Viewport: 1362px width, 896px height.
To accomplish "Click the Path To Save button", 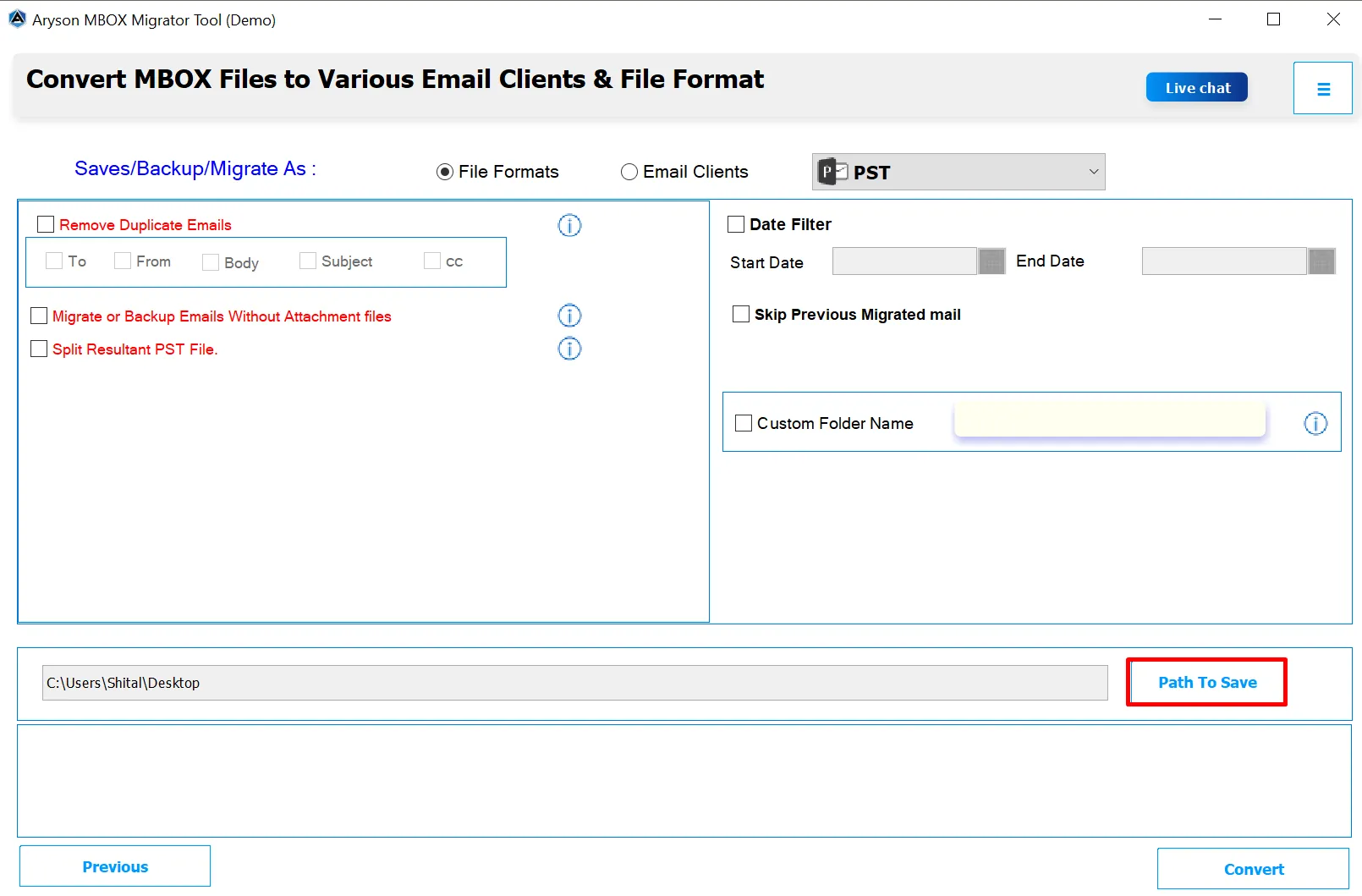I will [1207, 682].
